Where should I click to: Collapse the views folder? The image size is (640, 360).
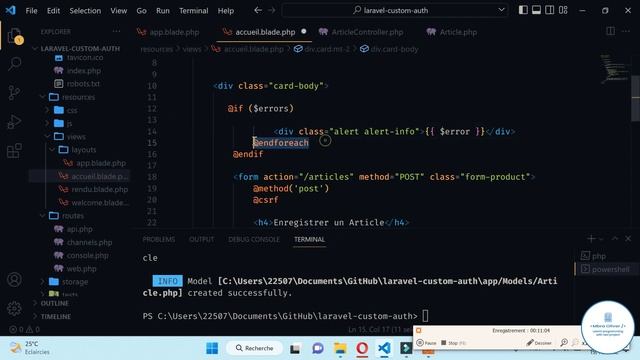coord(76,136)
